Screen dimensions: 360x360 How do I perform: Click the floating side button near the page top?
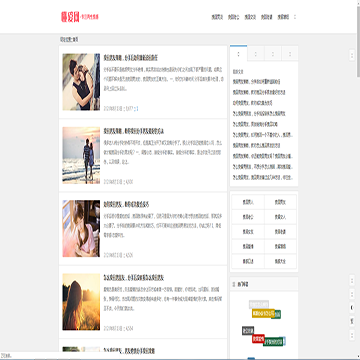point(352,55)
